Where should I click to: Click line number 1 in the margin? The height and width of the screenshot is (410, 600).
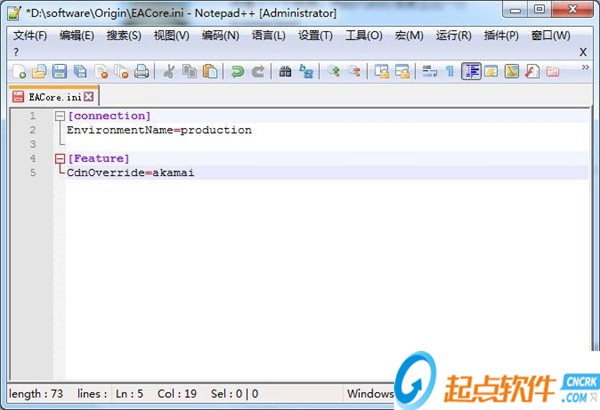pyautogui.click(x=33, y=116)
